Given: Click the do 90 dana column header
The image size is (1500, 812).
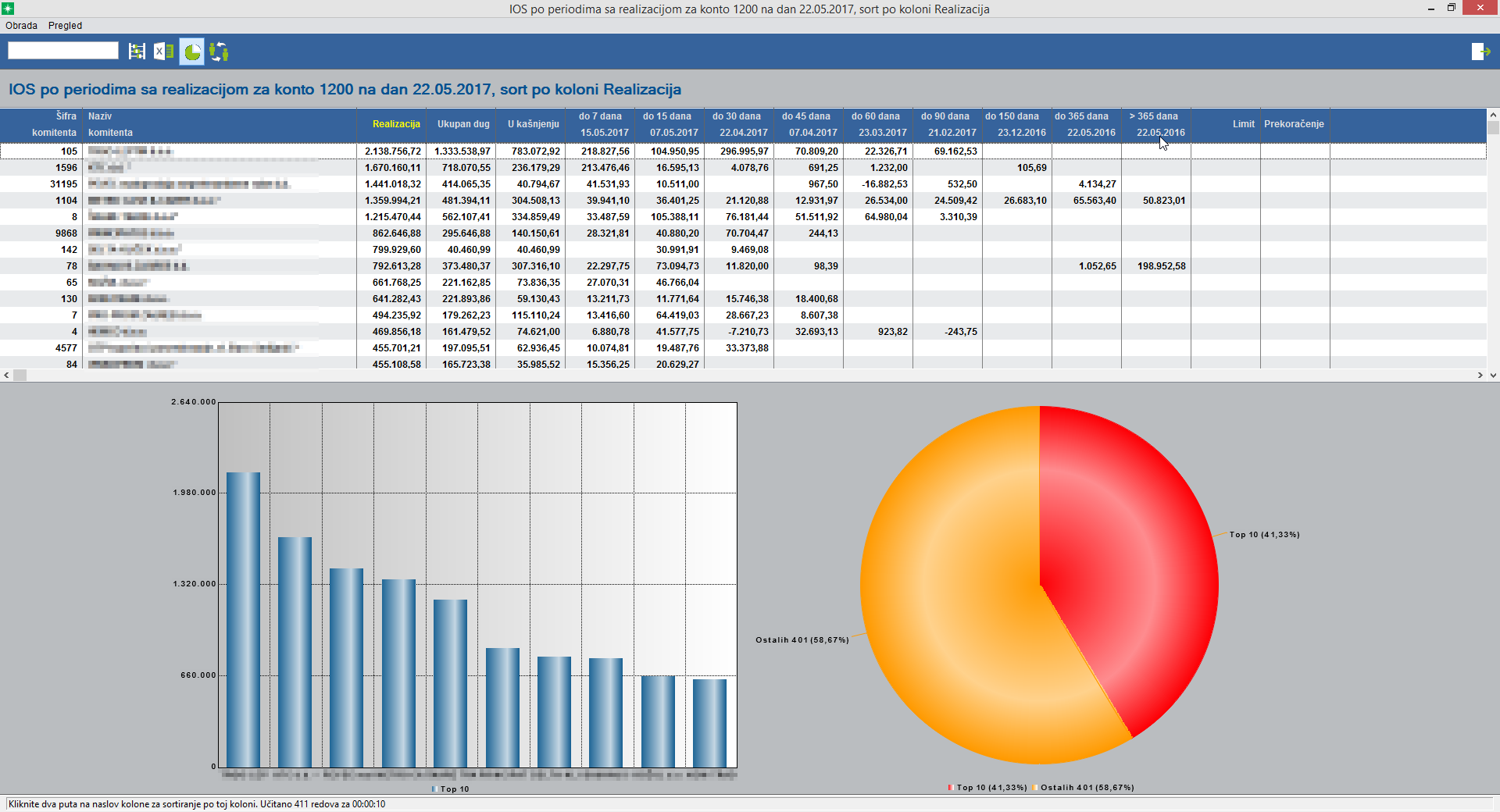Looking at the screenshot, I should [947, 124].
